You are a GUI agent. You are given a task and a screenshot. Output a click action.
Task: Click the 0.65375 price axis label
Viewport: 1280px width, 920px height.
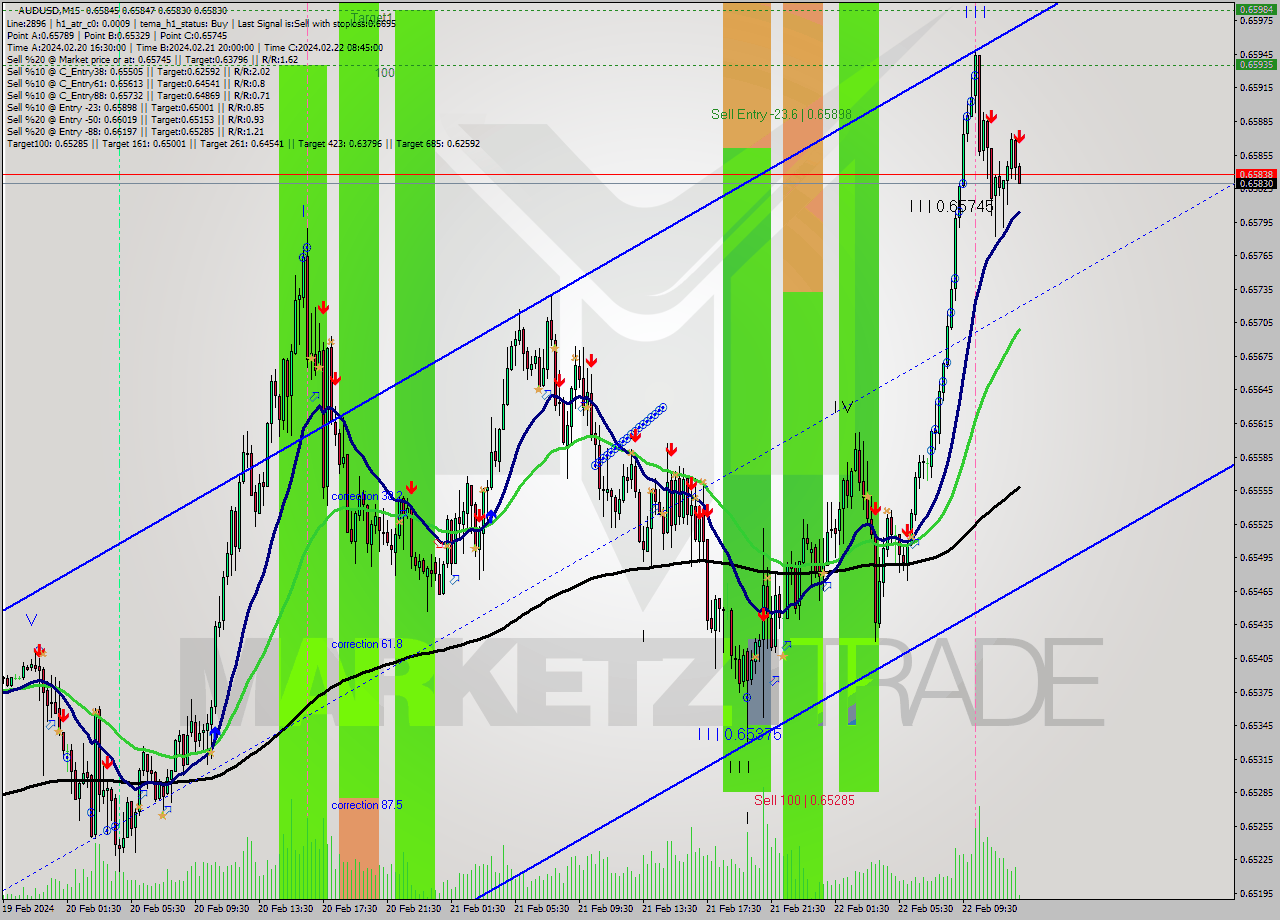pyautogui.click(x=1257, y=692)
